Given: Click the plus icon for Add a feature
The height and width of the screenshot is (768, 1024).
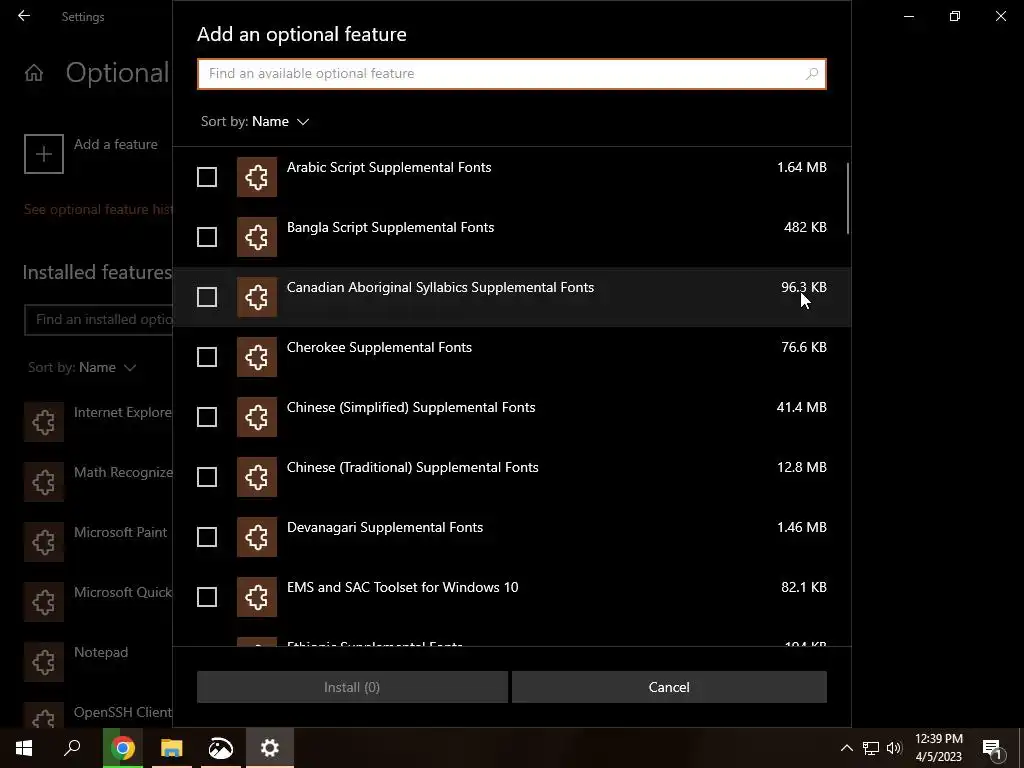Looking at the screenshot, I should [44, 154].
